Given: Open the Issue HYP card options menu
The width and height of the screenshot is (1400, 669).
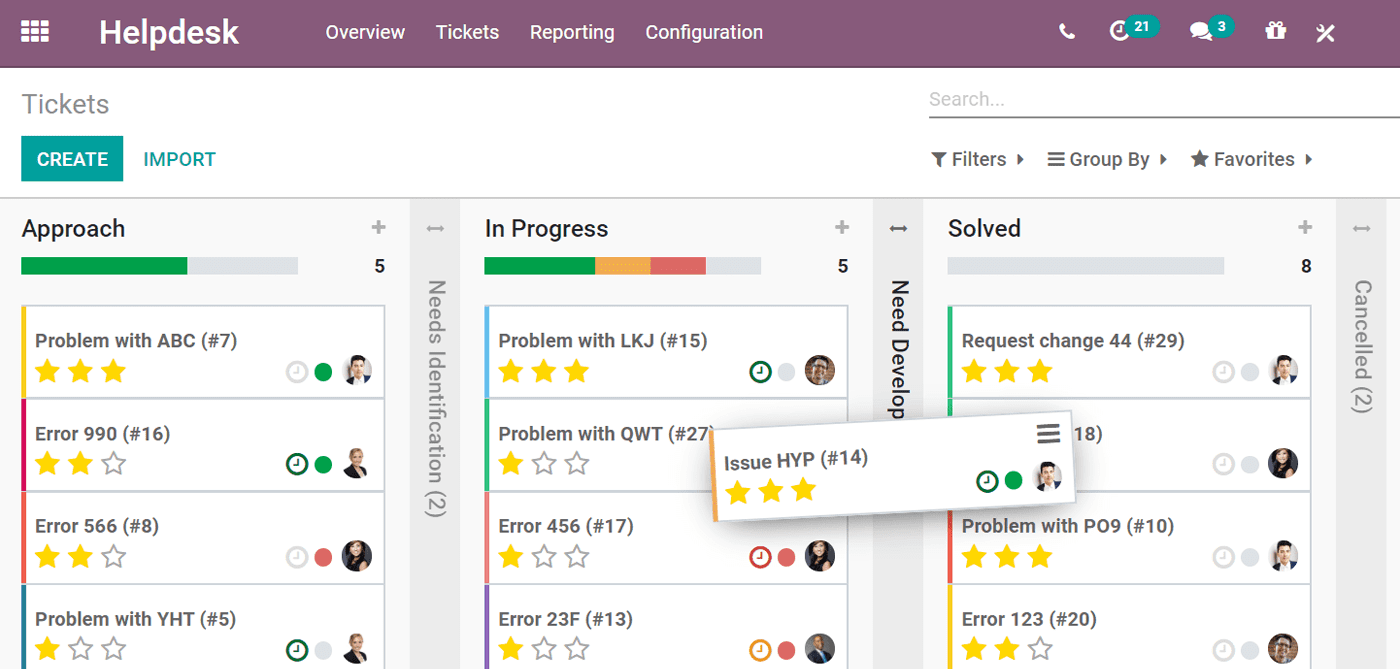Looking at the screenshot, I should (1047, 433).
